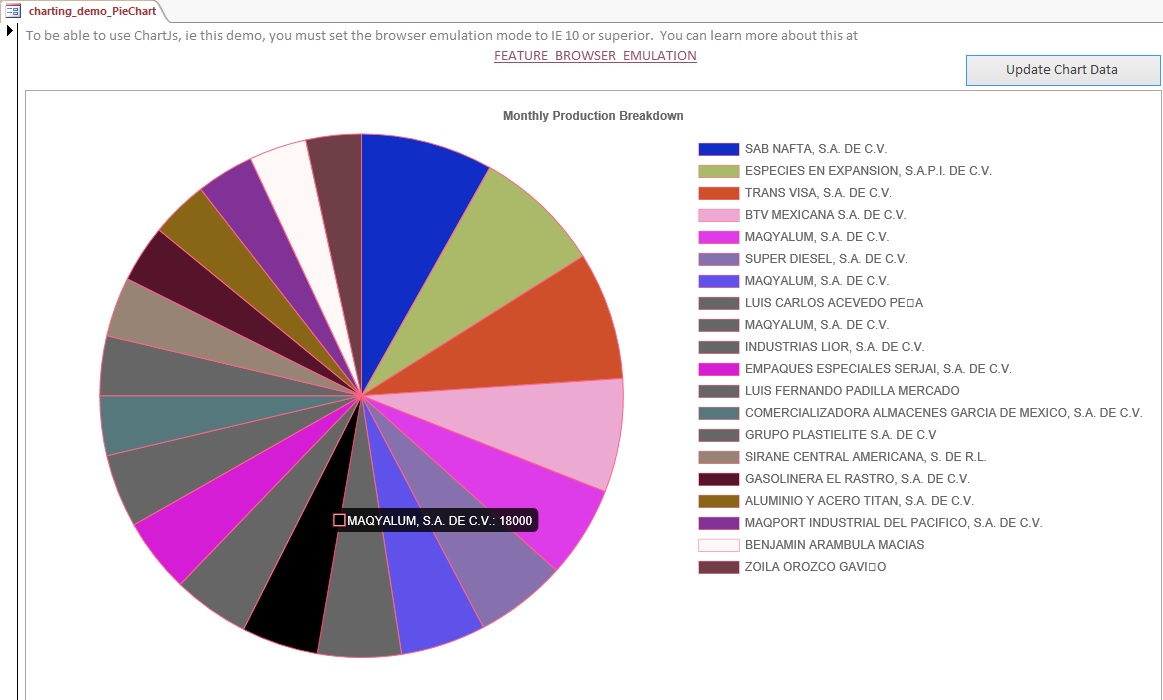Toggle COMERCIALIZADORA ALMACENES GARCIA legend swatch
Viewport: 1163px width, 700px height.
pos(719,413)
